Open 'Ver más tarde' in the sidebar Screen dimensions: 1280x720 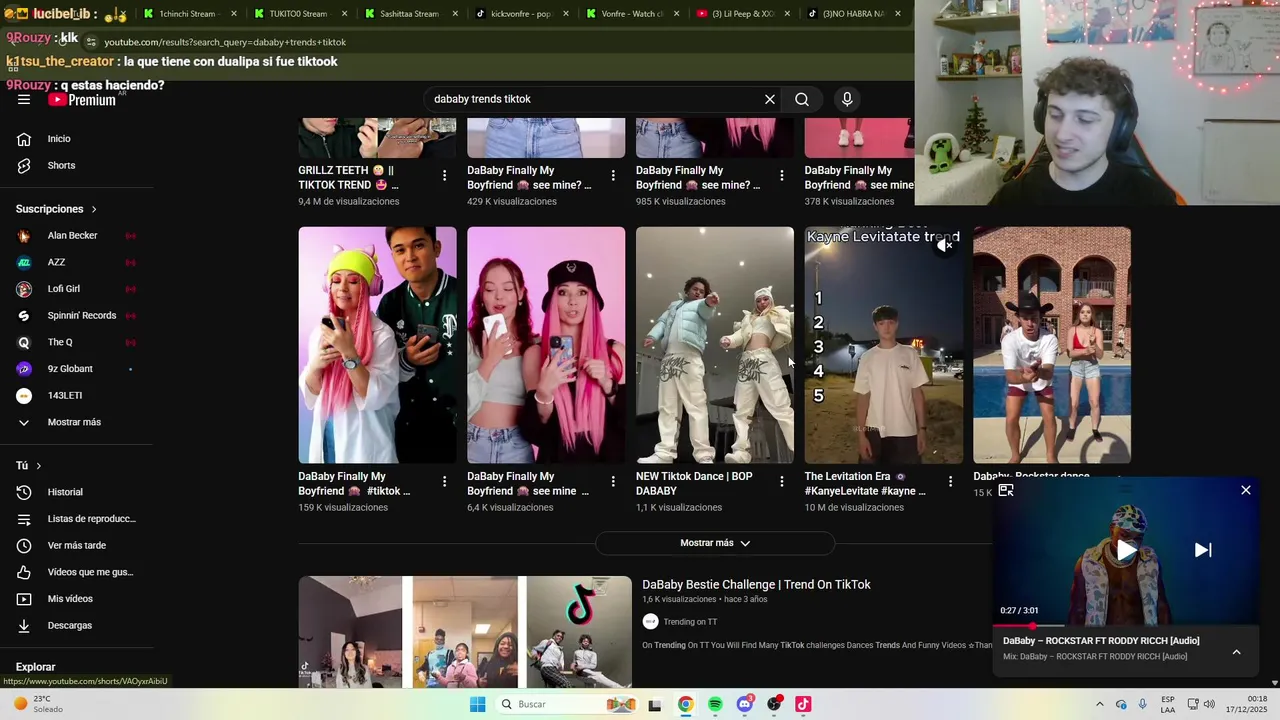(x=76, y=546)
